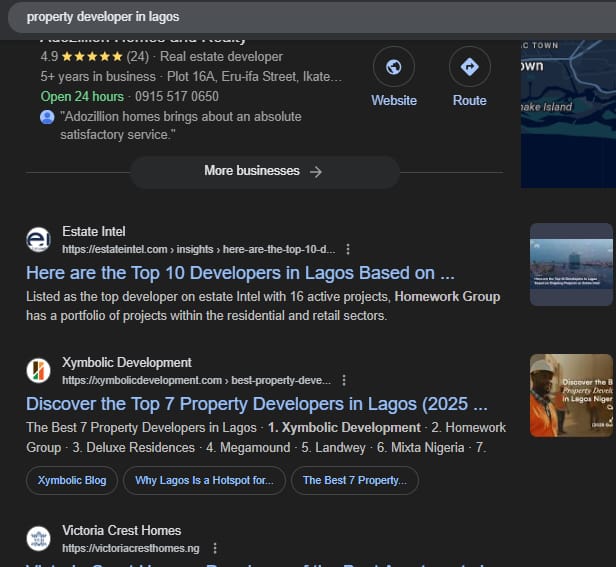This screenshot has height=567, width=616.
Task: Select 'The Best 7 Property...' chip
Action: [x=355, y=480]
